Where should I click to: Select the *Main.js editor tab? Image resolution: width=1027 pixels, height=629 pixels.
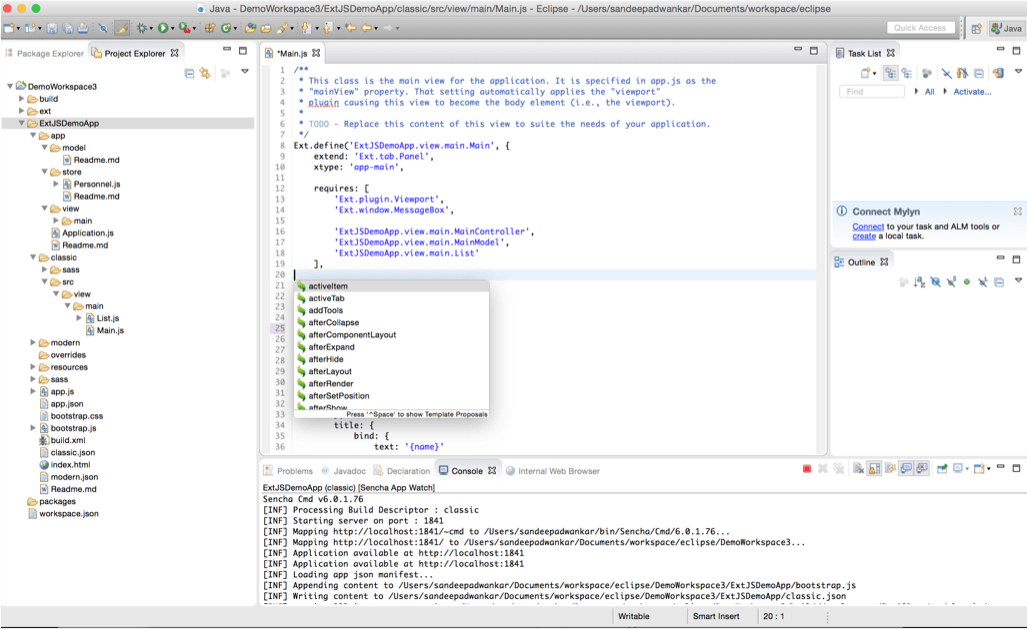[291, 53]
